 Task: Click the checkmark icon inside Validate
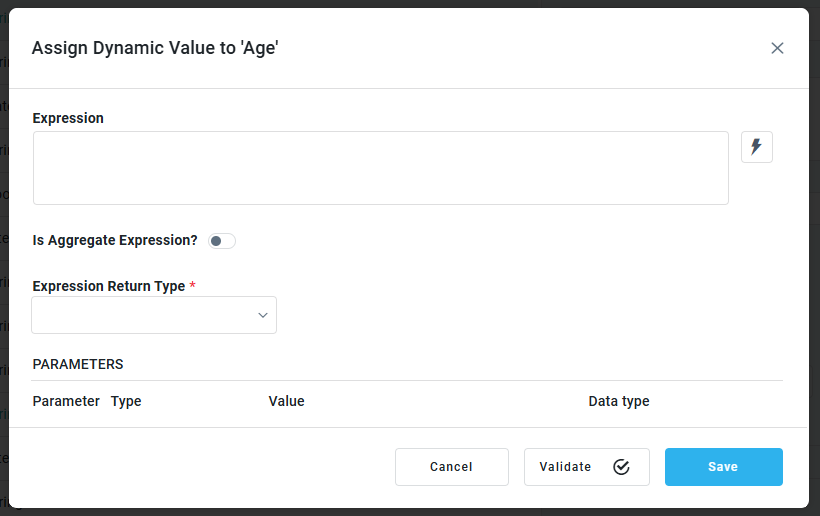pyautogui.click(x=621, y=467)
